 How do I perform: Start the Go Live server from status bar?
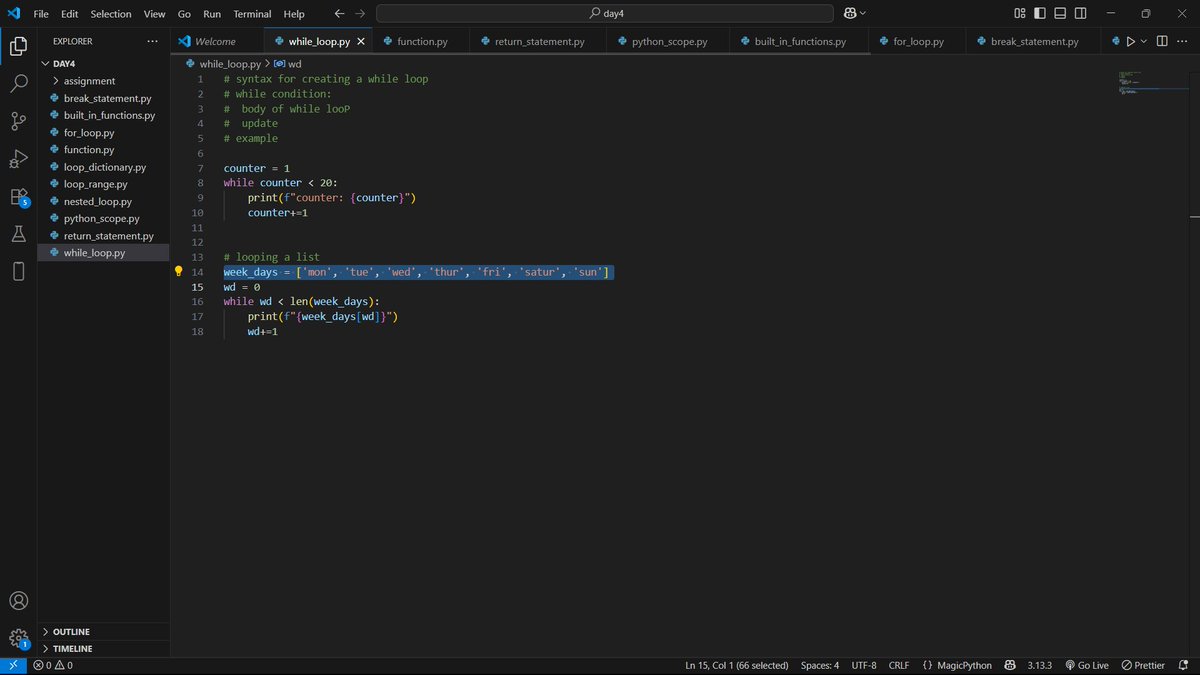point(1087,664)
